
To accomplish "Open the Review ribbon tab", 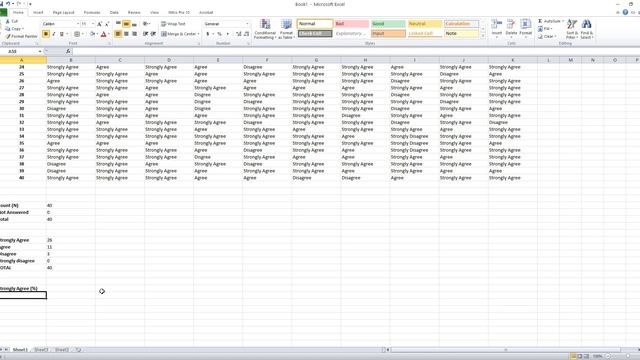I will pos(134,13).
